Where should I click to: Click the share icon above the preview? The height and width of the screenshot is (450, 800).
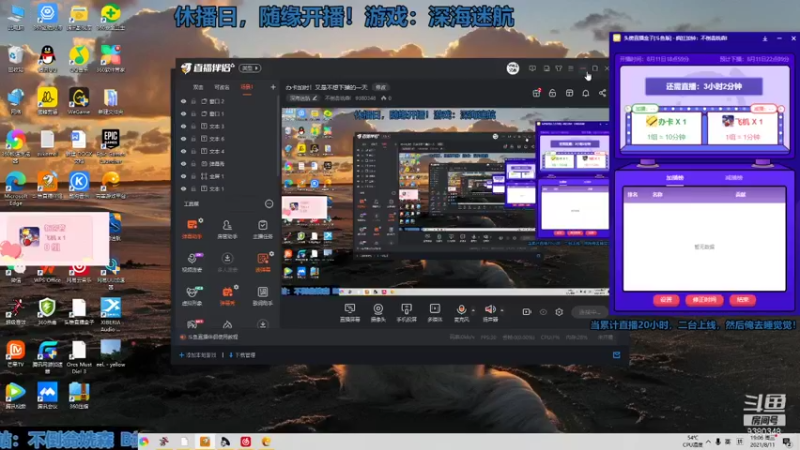[x=603, y=93]
